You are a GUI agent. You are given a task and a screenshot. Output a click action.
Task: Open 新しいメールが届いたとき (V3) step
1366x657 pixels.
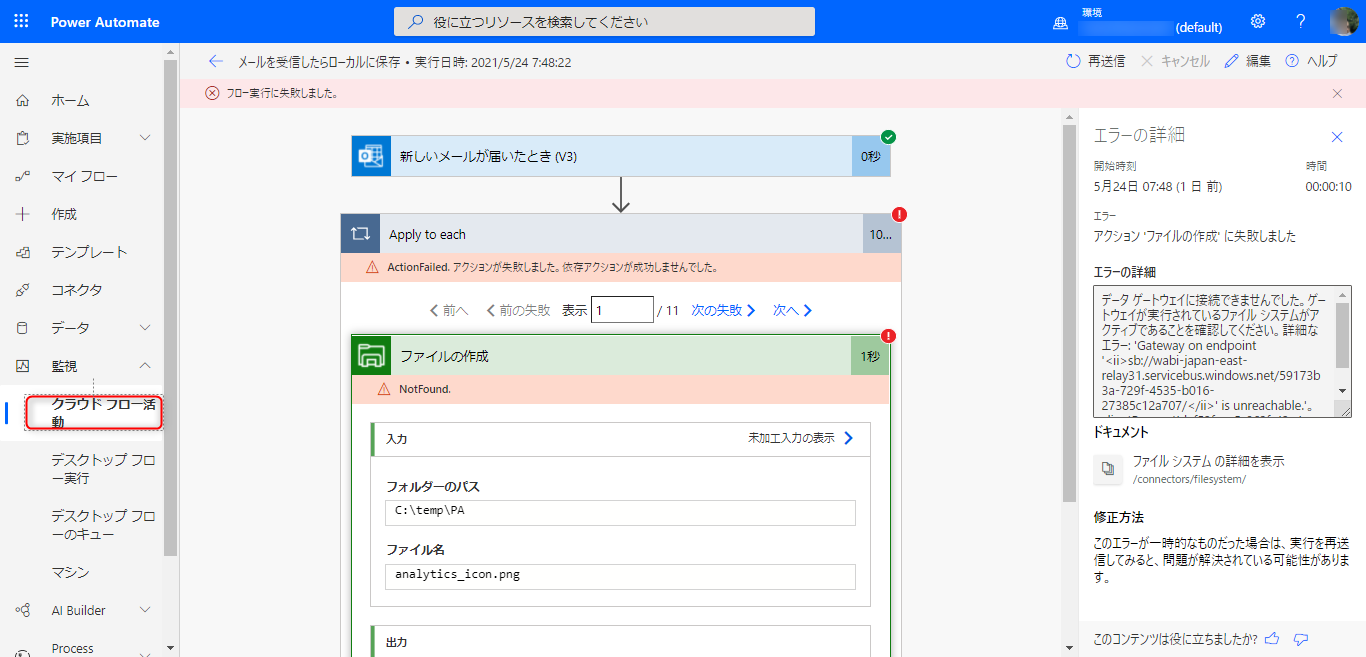[x=620, y=156]
